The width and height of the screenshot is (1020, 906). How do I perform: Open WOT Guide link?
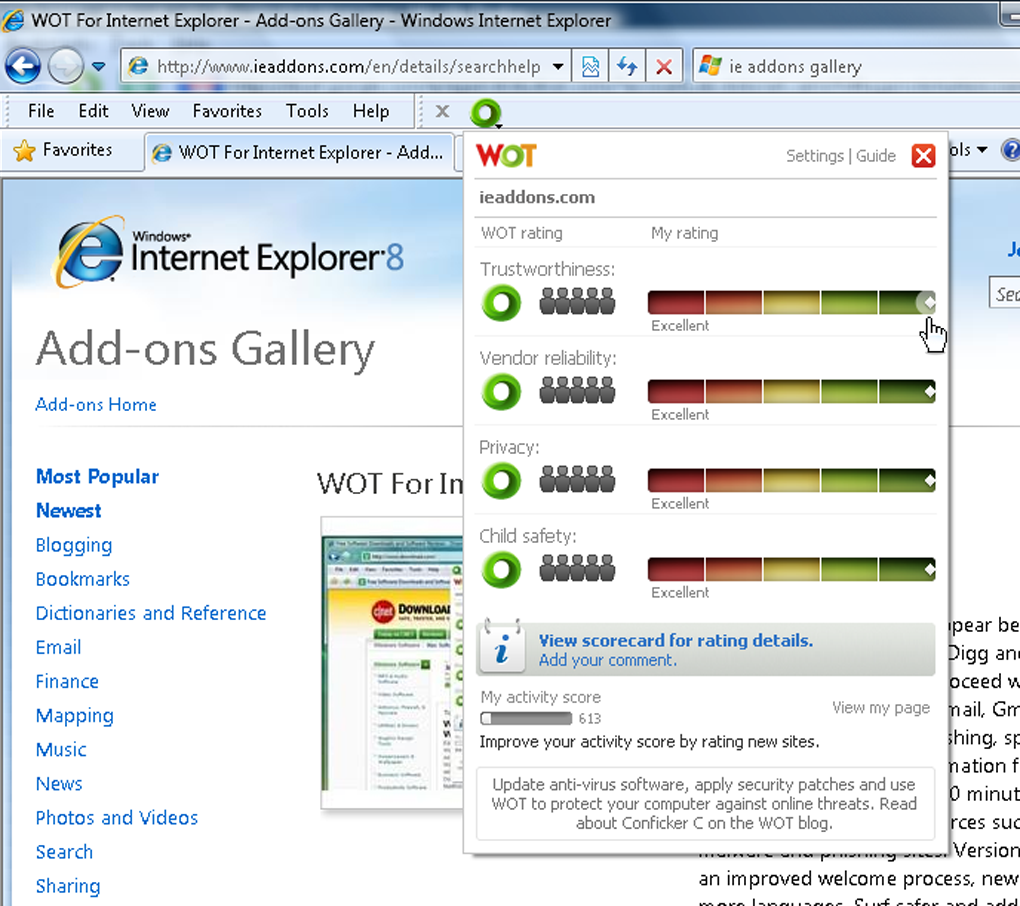[876, 156]
